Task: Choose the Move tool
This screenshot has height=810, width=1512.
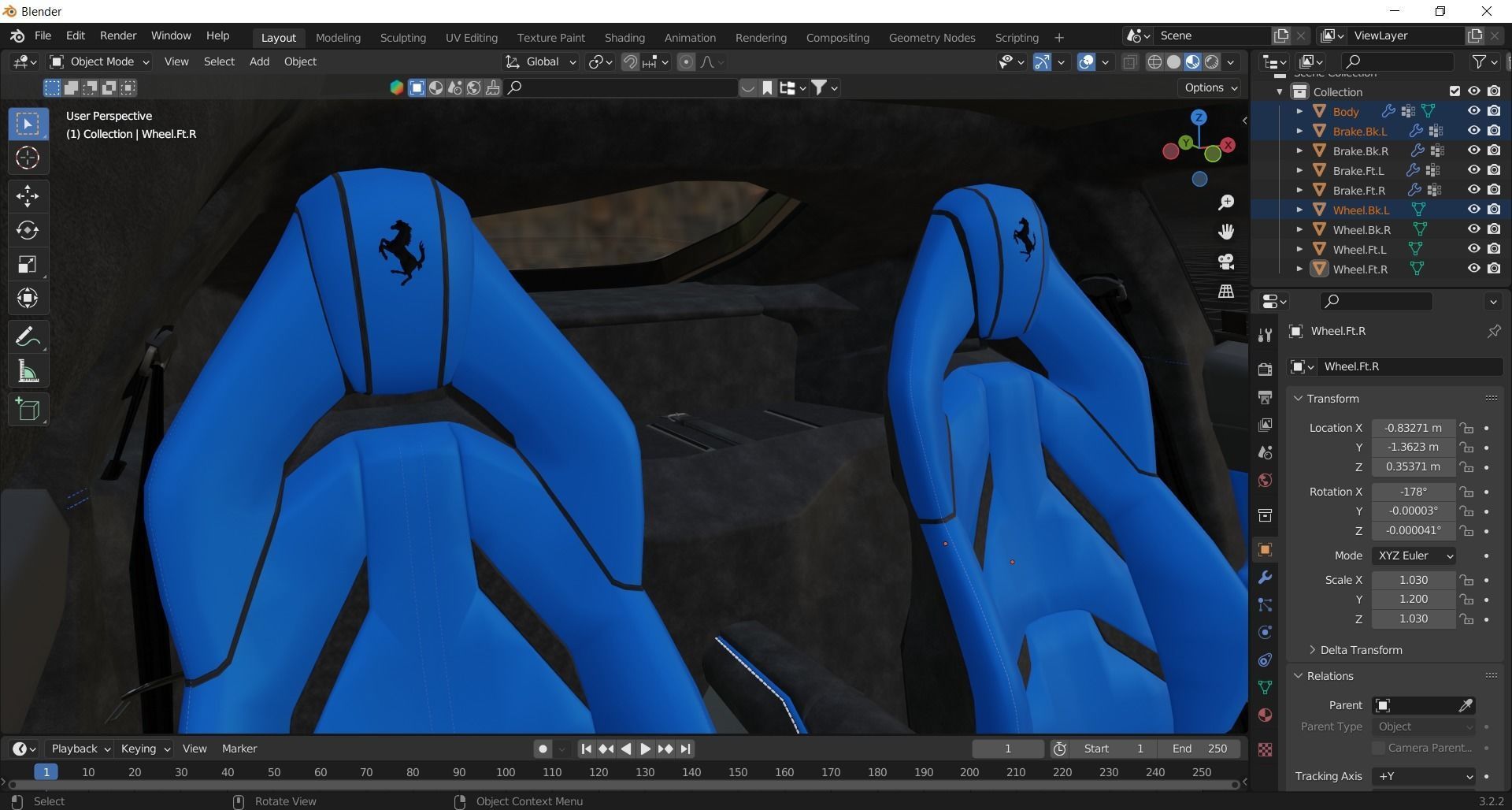Action: 28,195
